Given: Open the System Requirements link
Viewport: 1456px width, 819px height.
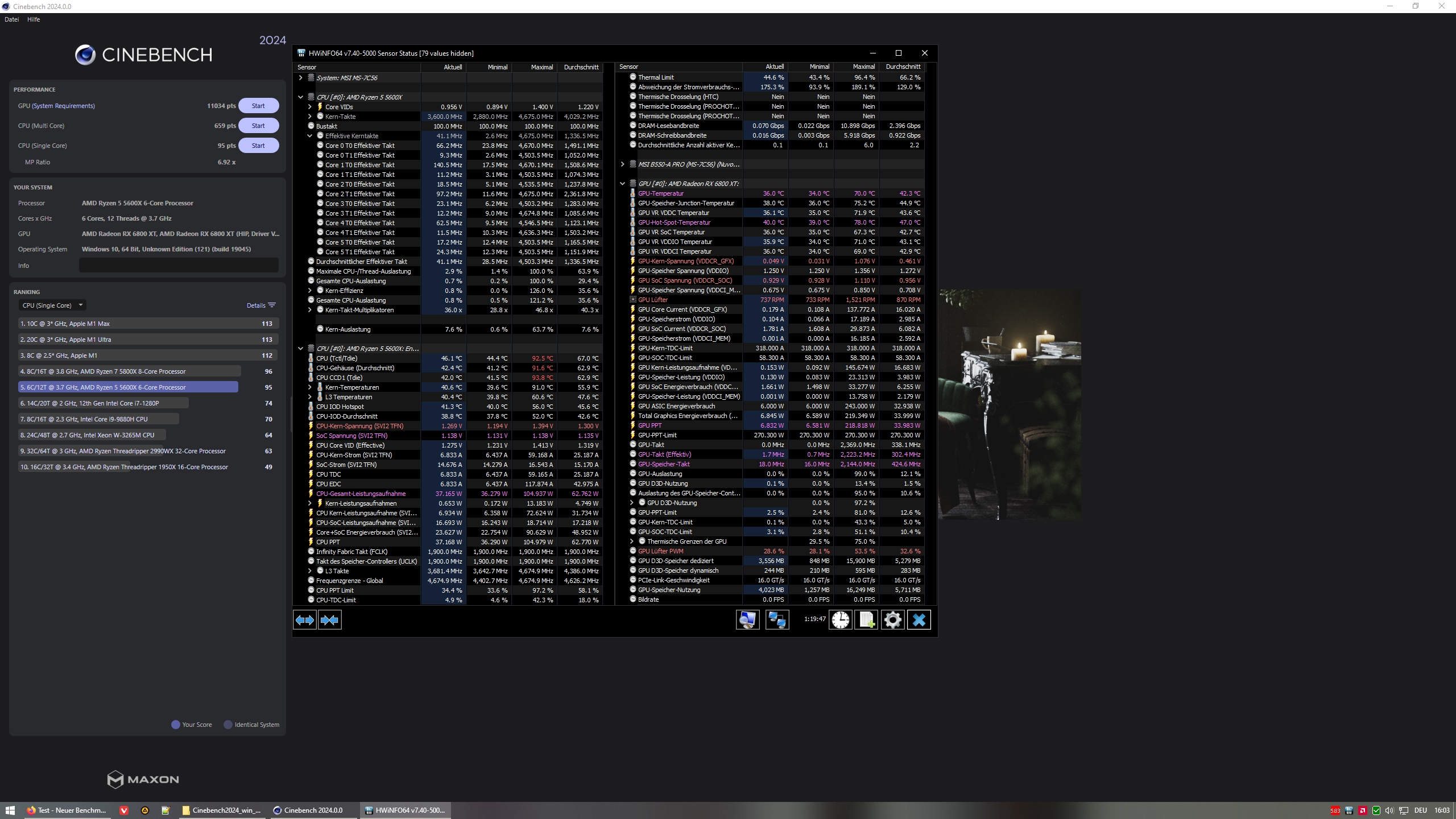Looking at the screenshot, I should 64,106.
